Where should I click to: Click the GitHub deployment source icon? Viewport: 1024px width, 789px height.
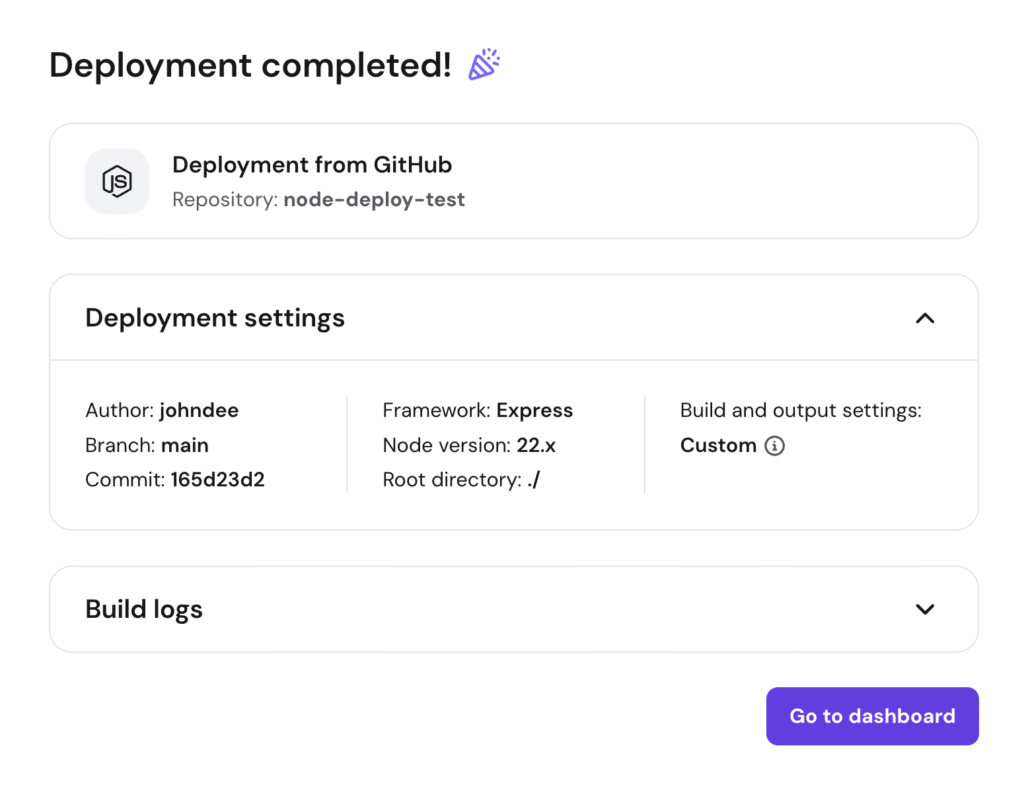tap(117, 181)
